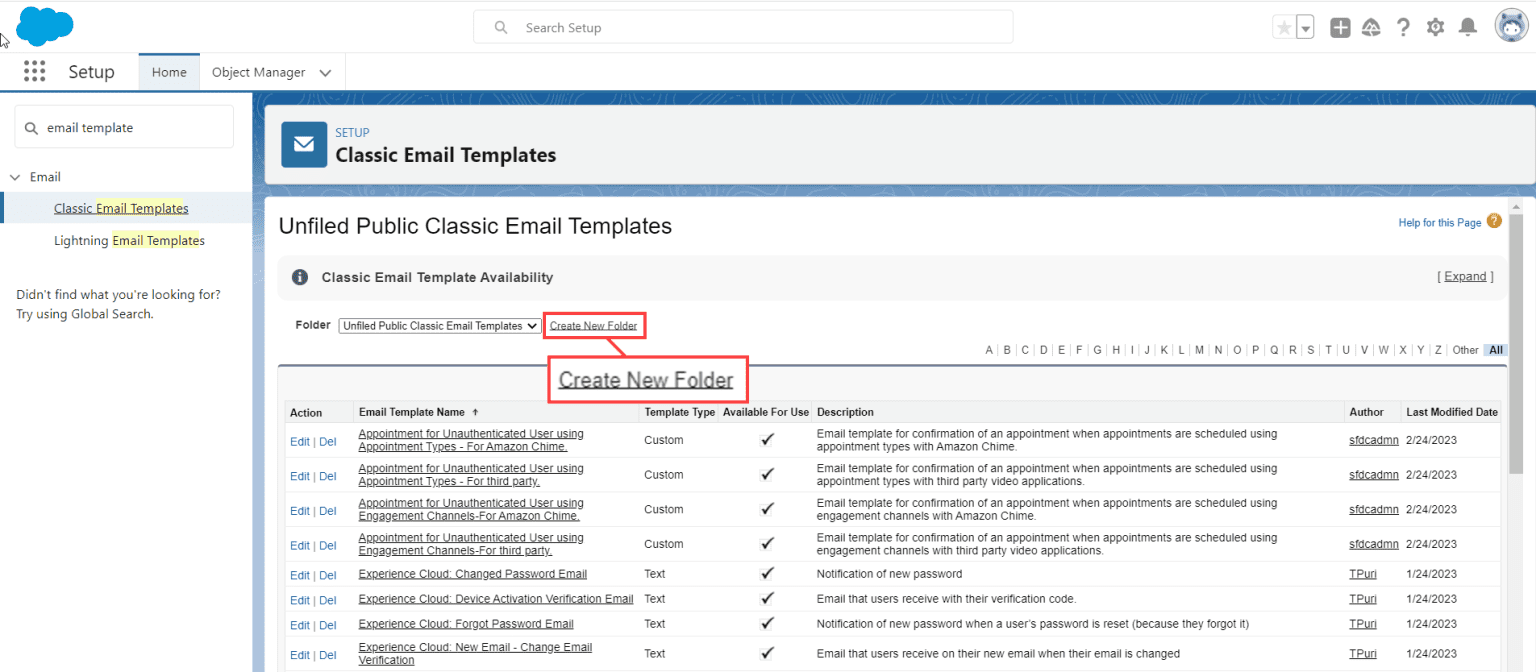Click the Search Setup input field
This screenshot has width=1536, height=672.
(742, 26)
